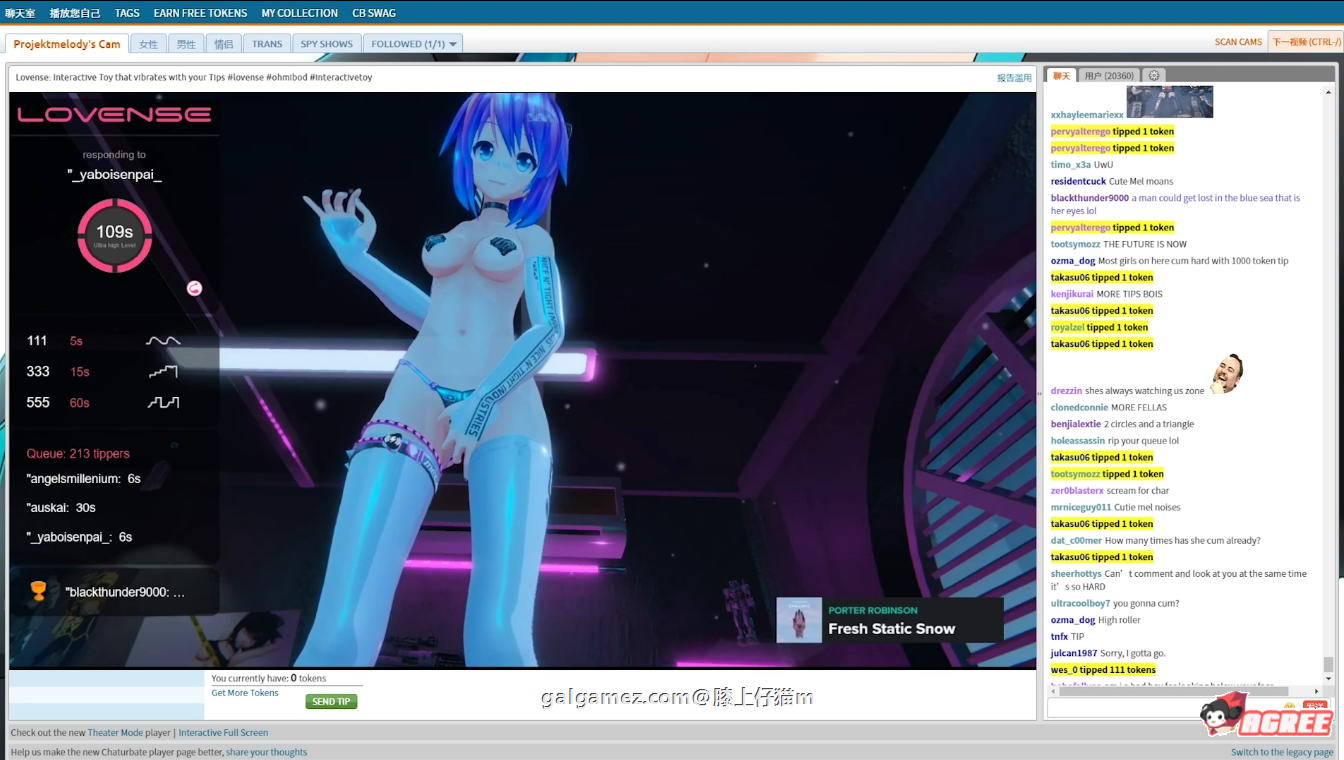Screen dimensions: 1344x760
Task: Click the trophy icon beside blackthunder9000's notice
Action: [37, 590]
